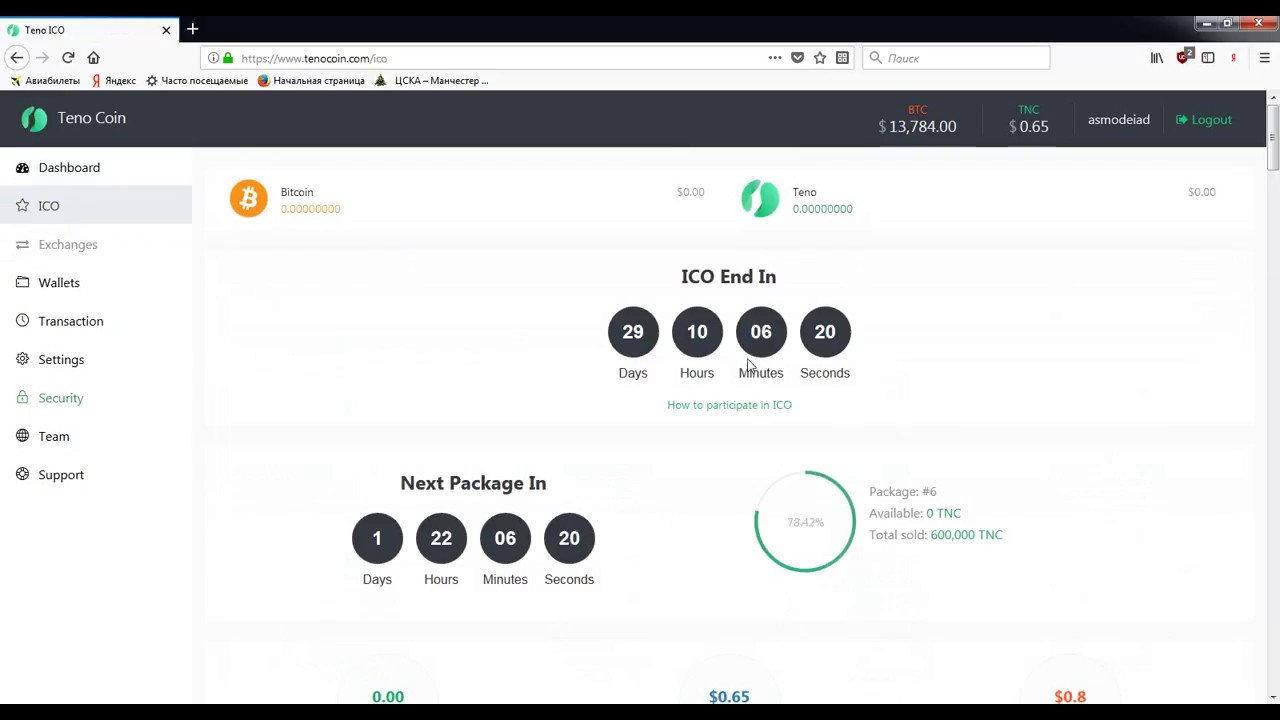Select ICO in the sidebar
Screen dimensions: 1280x720
tap(96, 205)
